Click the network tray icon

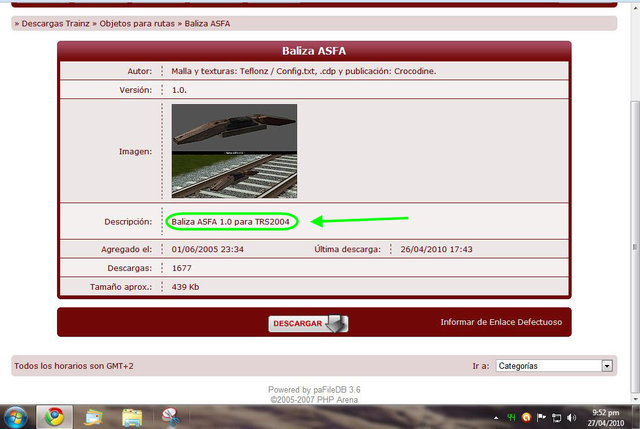click(x=556, y=416)
